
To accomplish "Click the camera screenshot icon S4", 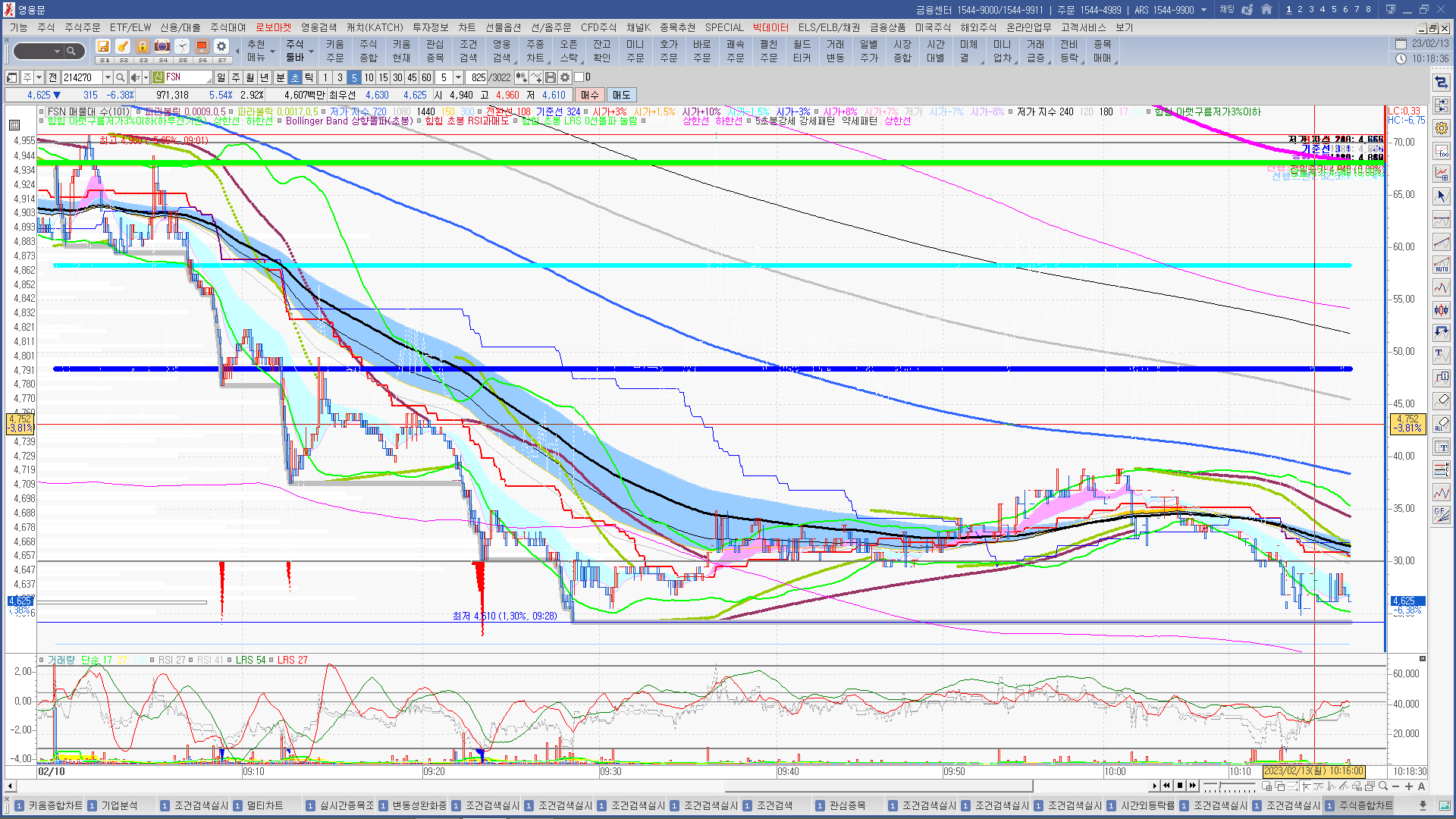I will coord(162,47).
